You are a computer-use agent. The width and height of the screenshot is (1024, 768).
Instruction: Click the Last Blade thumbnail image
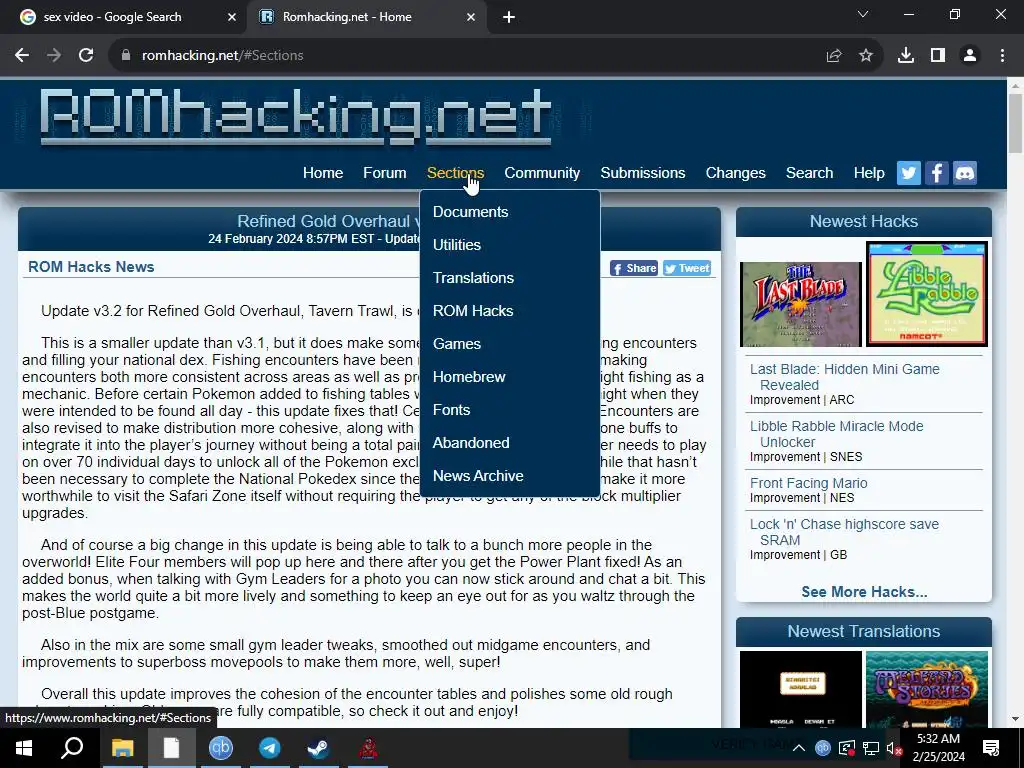coord(801,304)
